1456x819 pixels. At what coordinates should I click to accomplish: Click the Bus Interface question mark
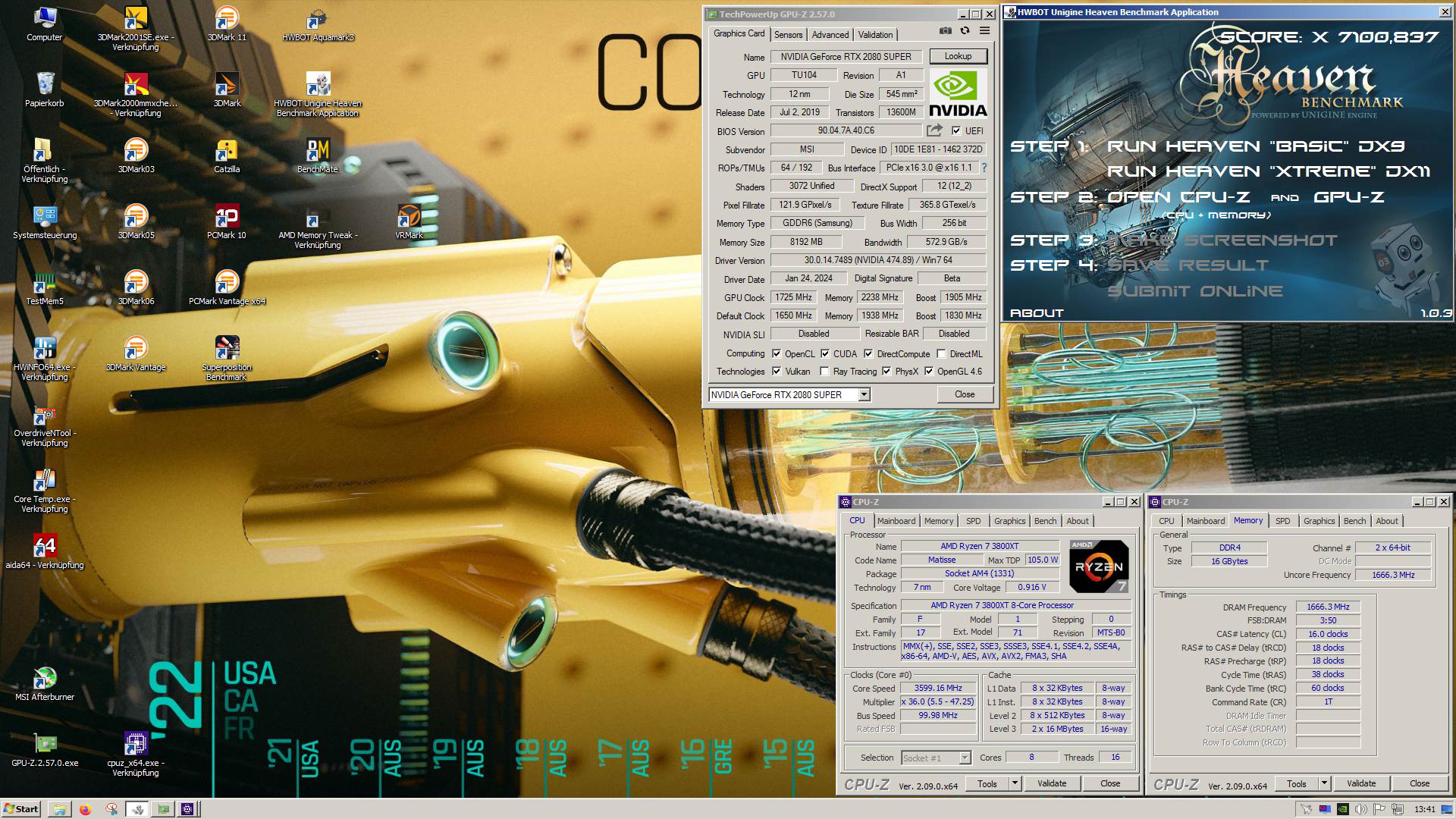984,168
